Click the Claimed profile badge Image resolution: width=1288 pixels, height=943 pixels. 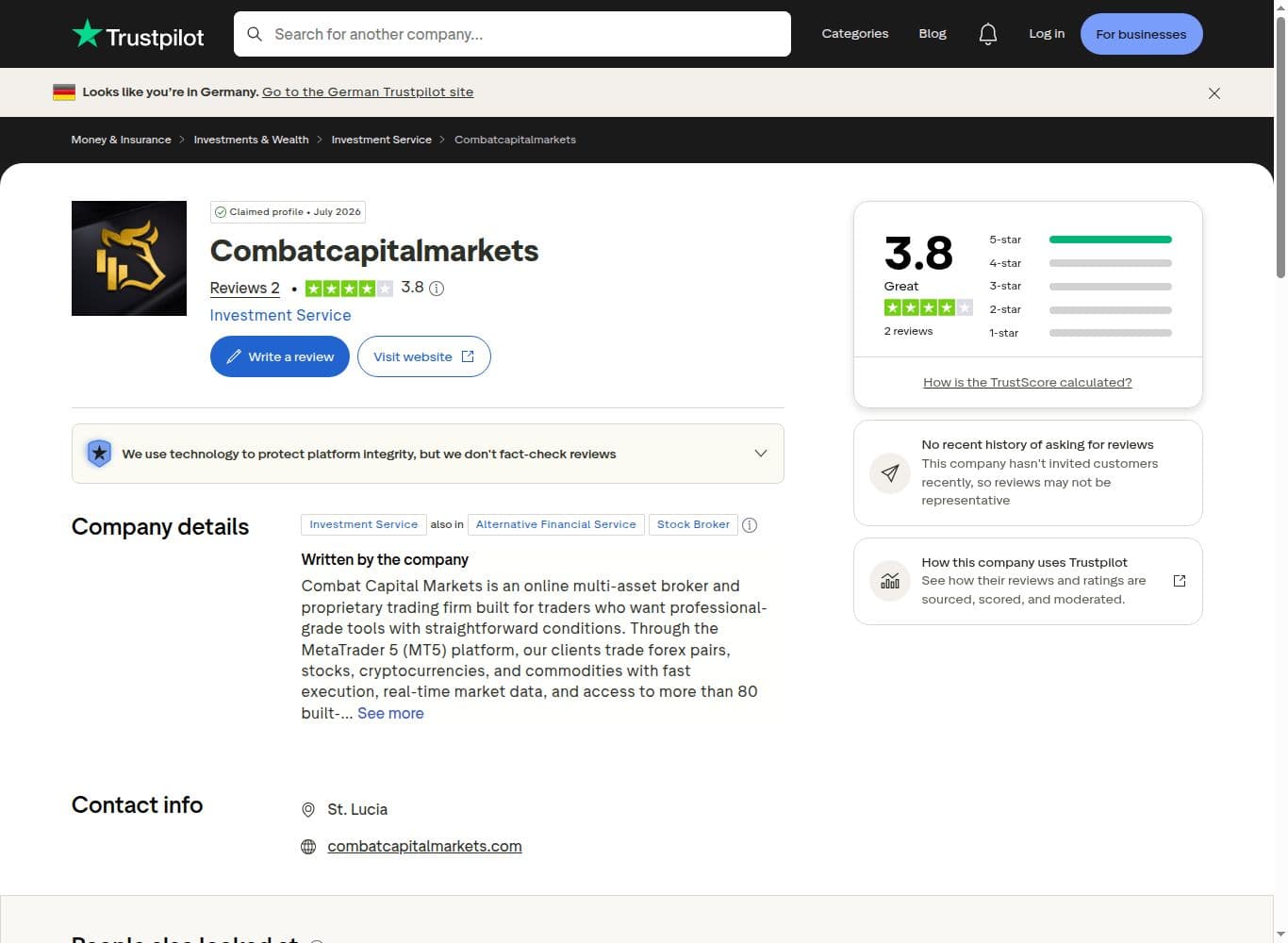click(288, 212)
